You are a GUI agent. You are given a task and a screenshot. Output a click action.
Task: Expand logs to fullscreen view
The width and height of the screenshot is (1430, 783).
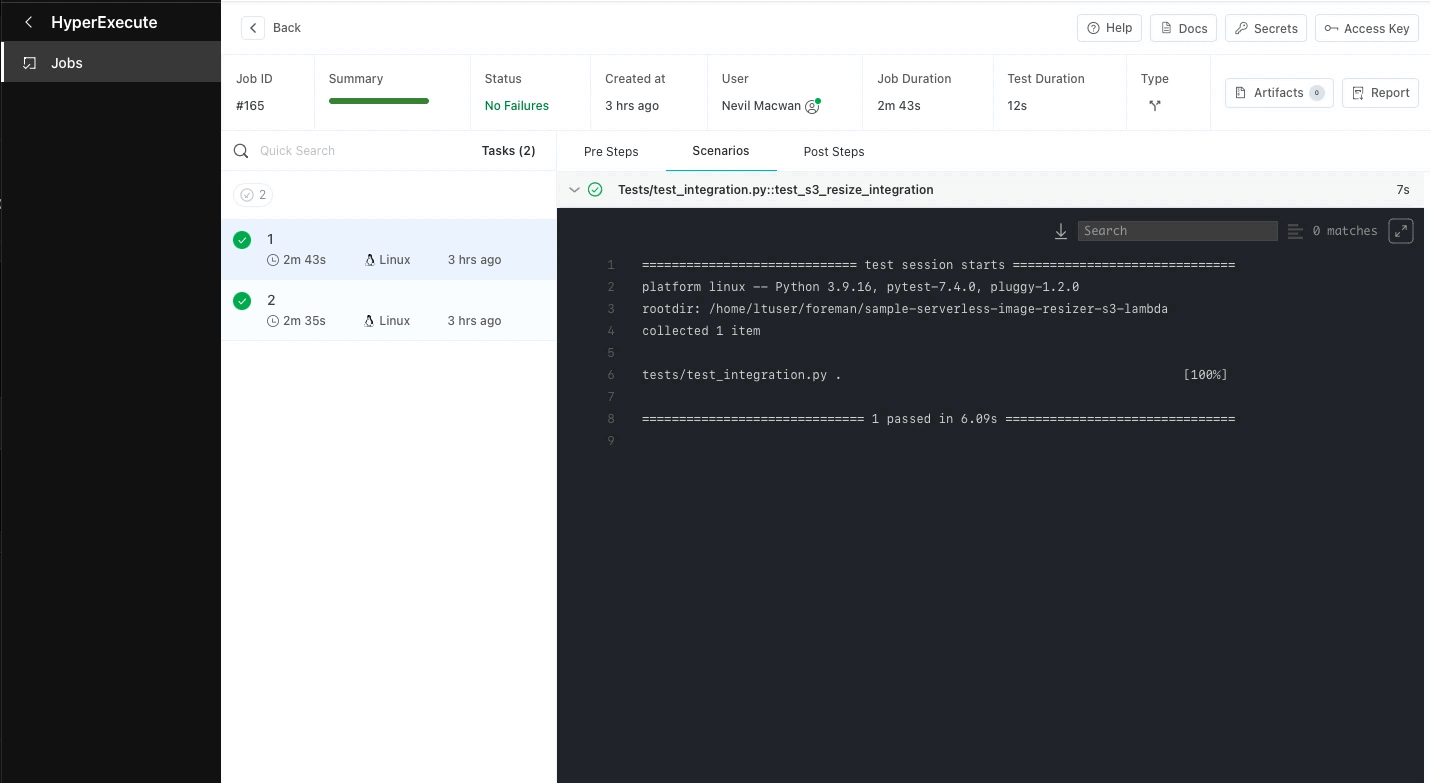tap(1401, 230)
